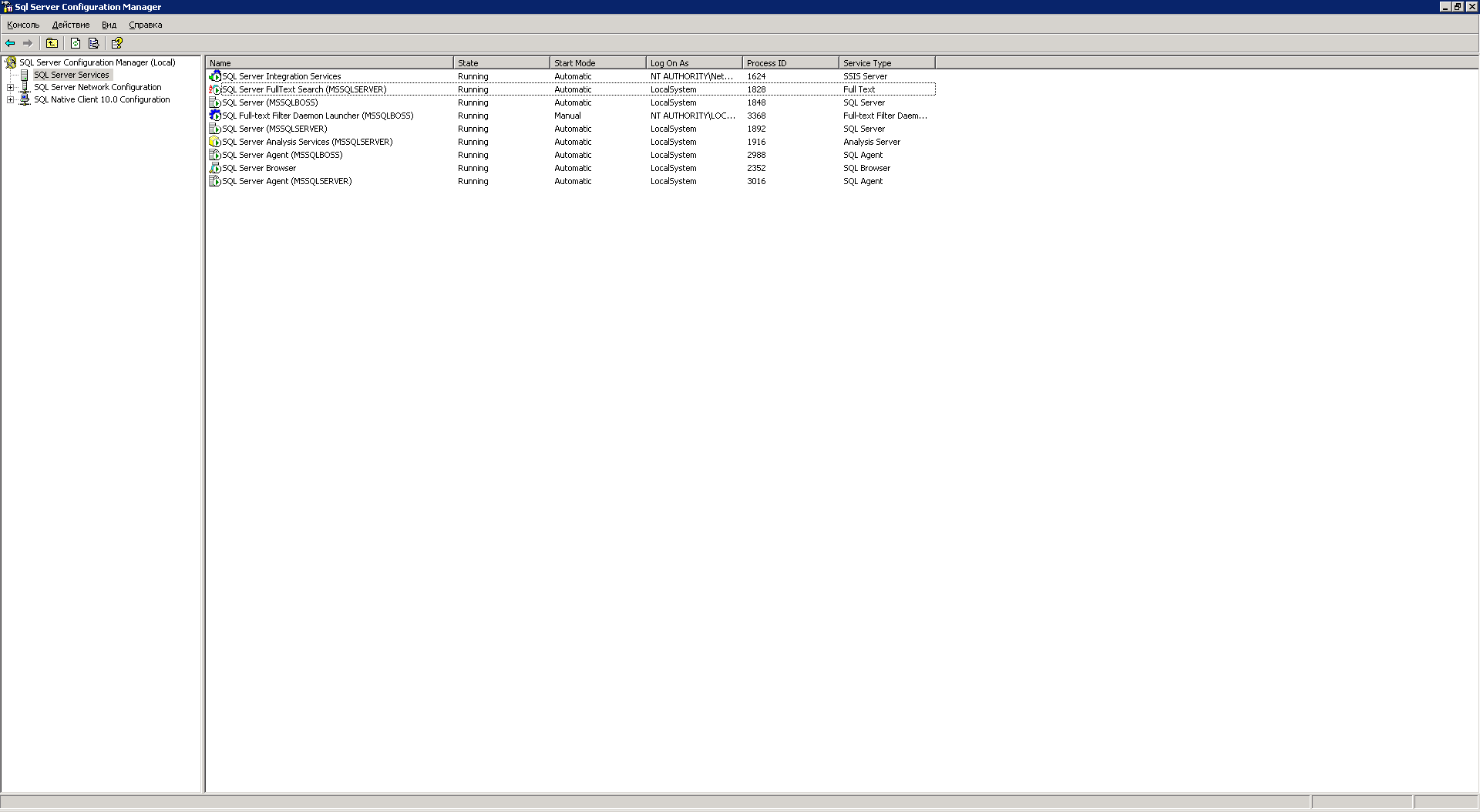The height and width of the screenshot is (812, 1480).
Task: Click the Back arrow toolbar icon
Action: (x=10, y=43)
